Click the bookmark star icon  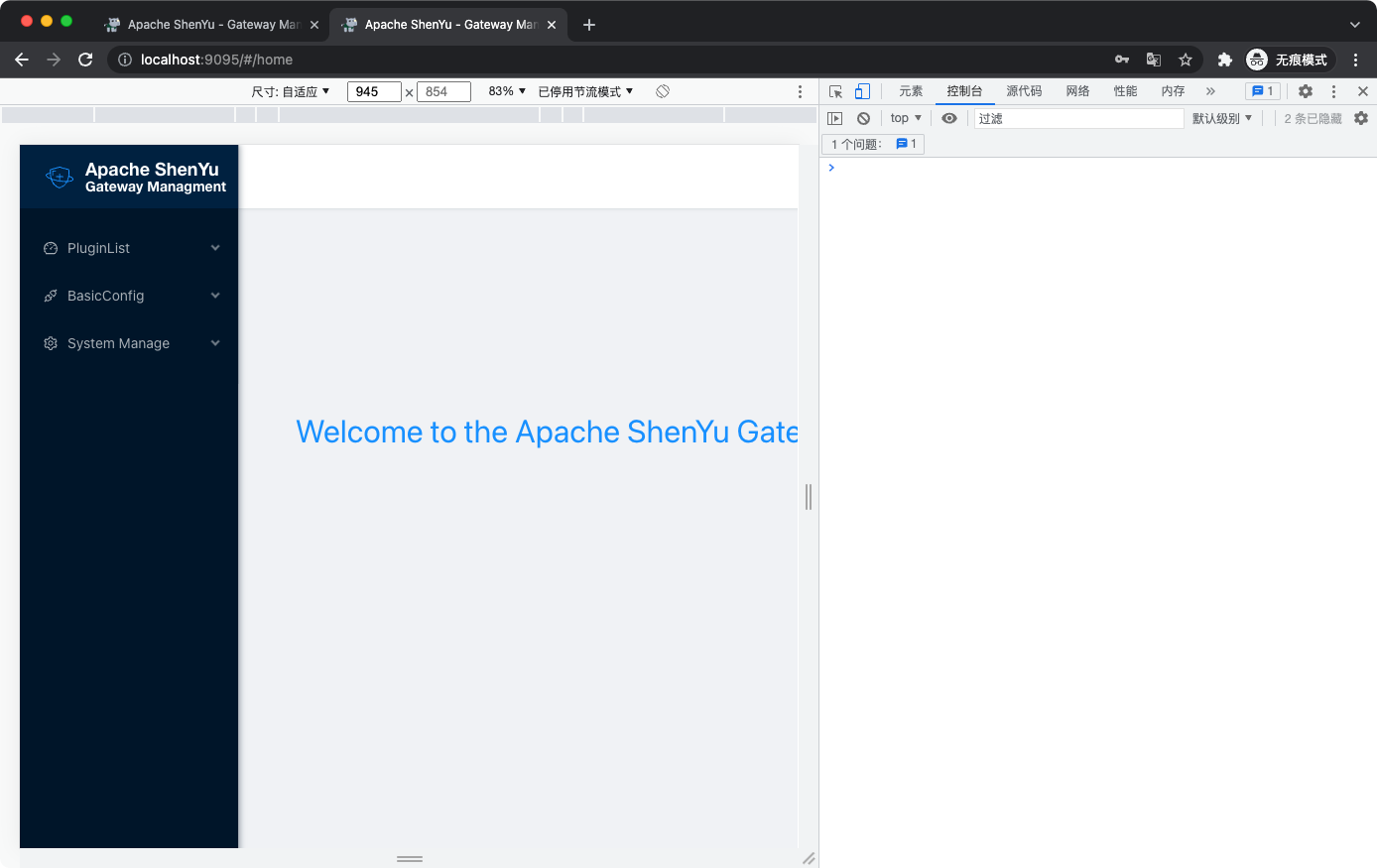click(1186, 60)
